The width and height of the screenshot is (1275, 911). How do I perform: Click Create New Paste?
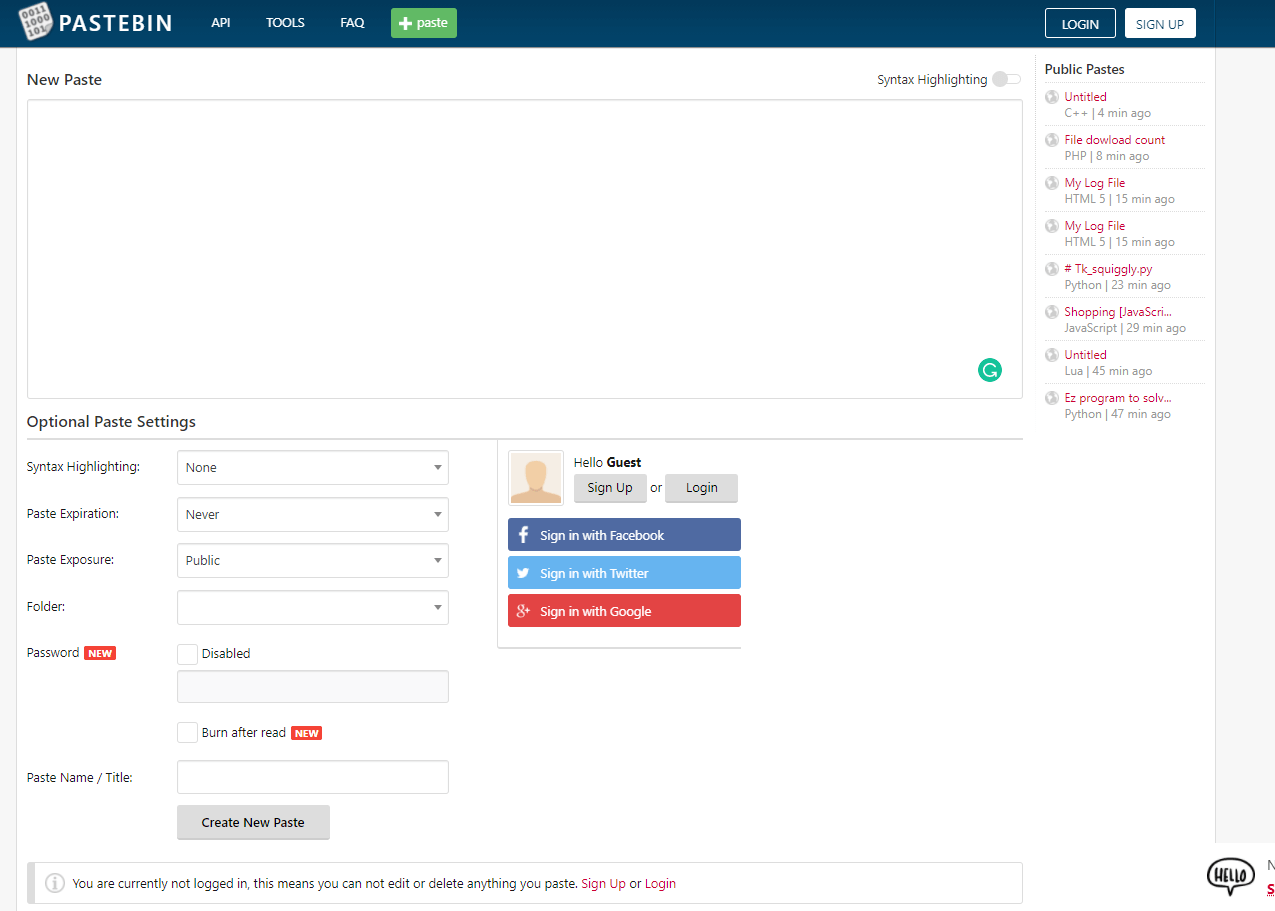tap(253, 822)
